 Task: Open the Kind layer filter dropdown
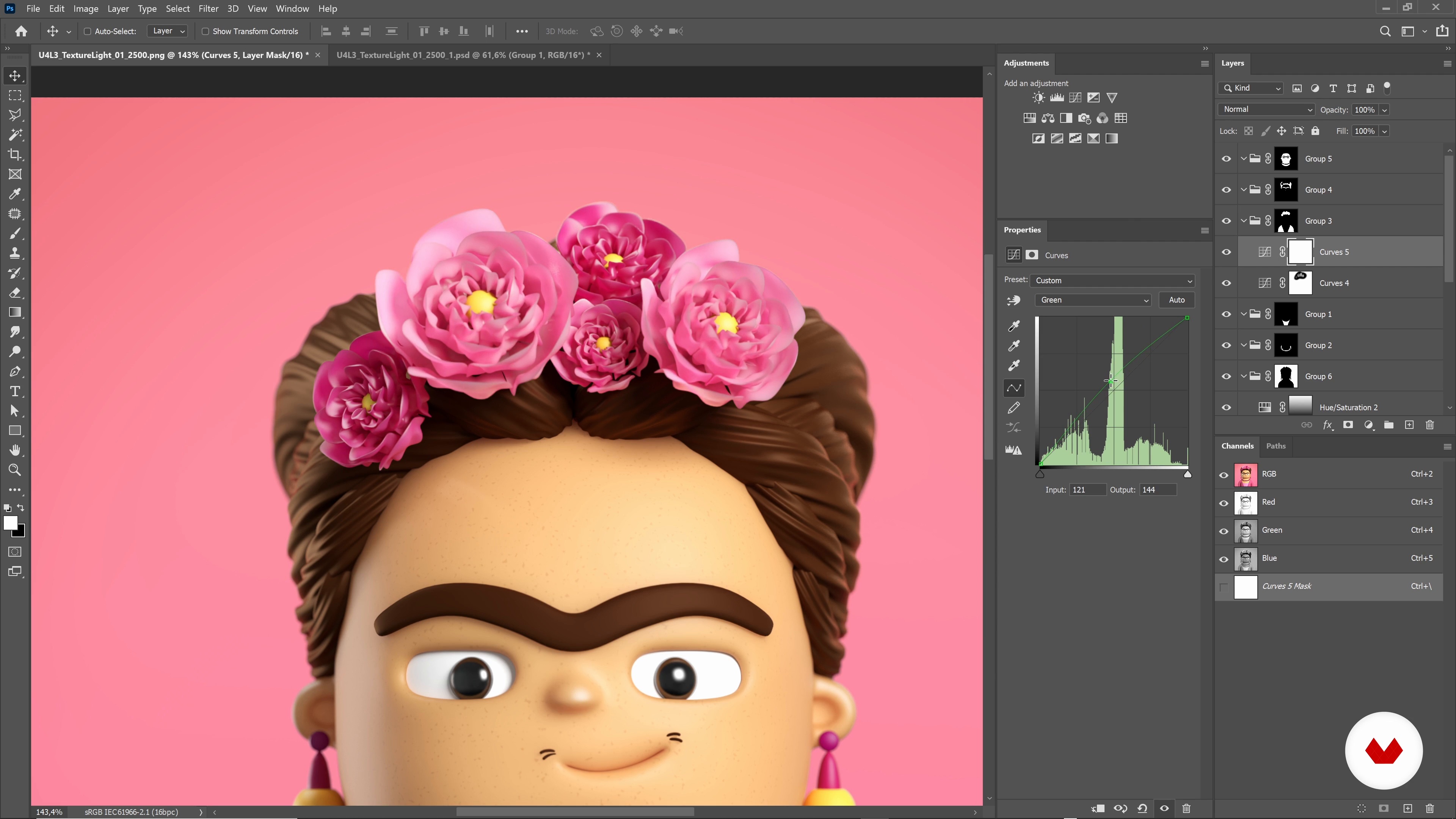(x=1251, y=88)
